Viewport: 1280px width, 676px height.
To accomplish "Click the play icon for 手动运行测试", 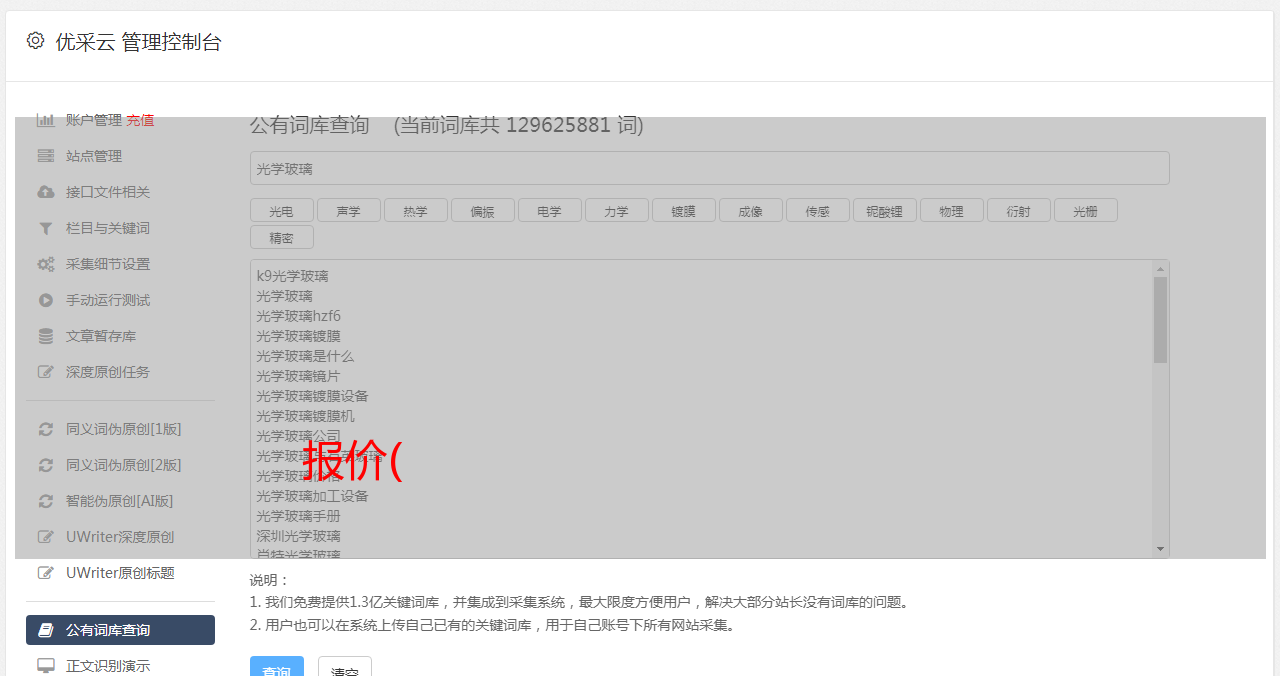I will 45,300.
